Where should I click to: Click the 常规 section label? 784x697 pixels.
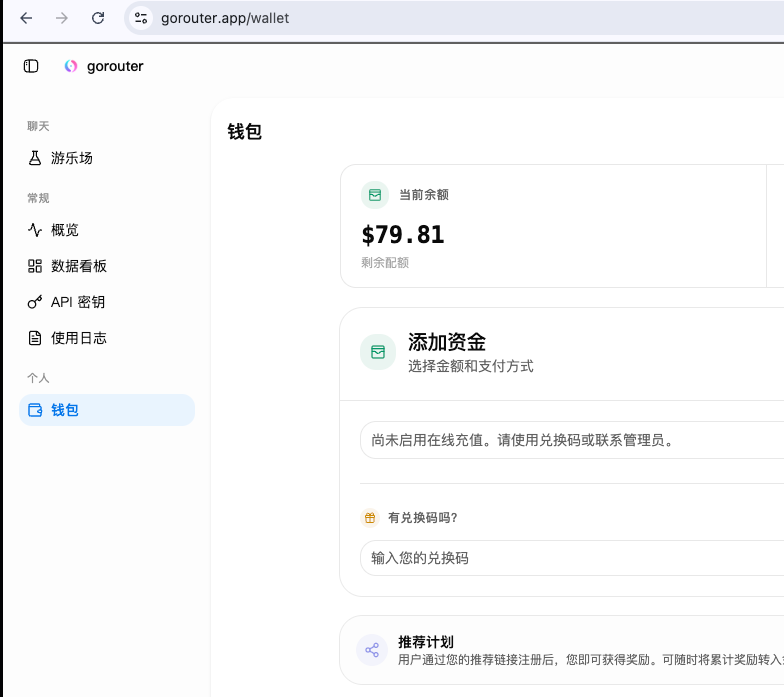coord(38,198)
